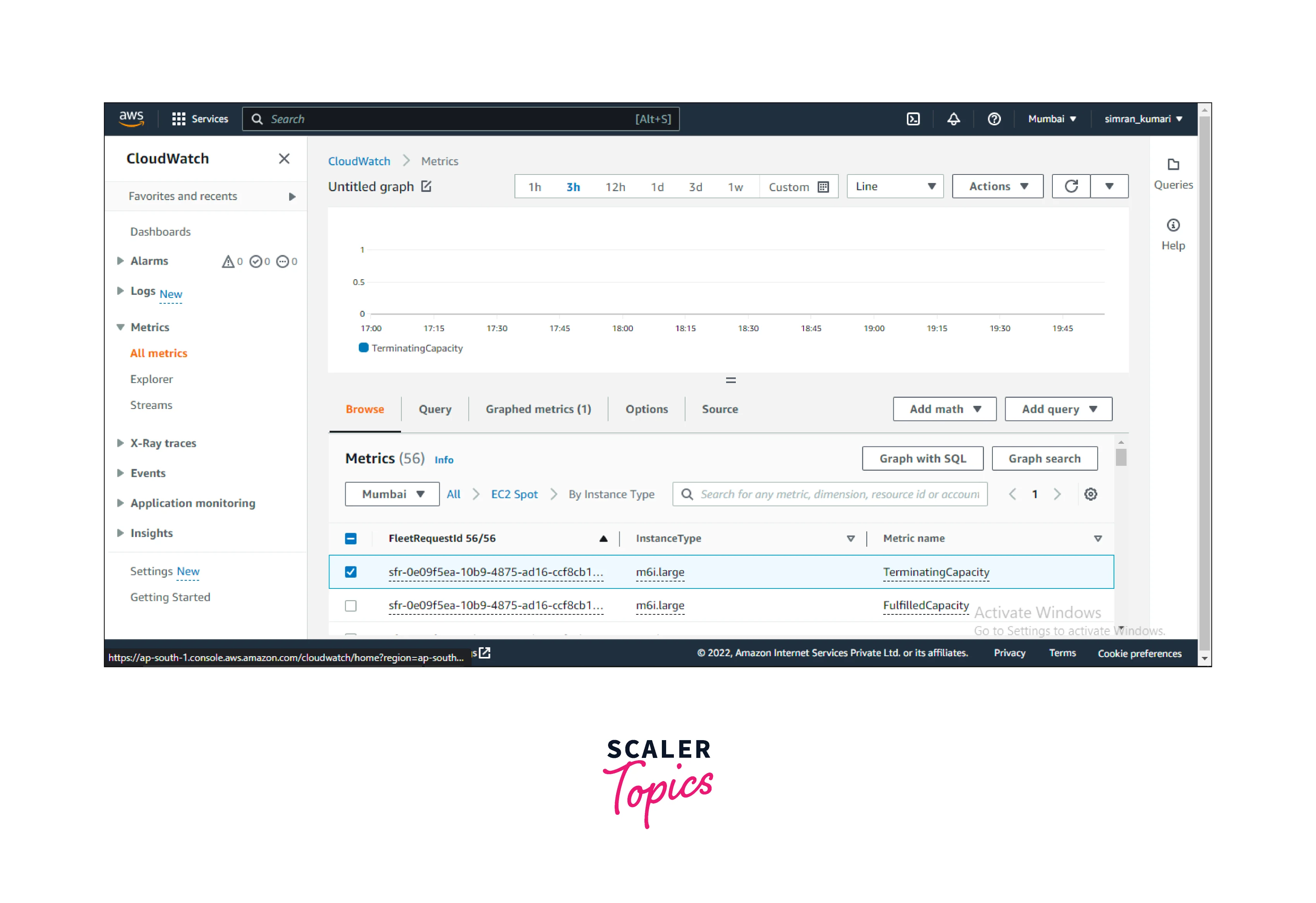Click the notifications bell icon
Viewport: 1316px width, 903px height.
click(954, 119)
